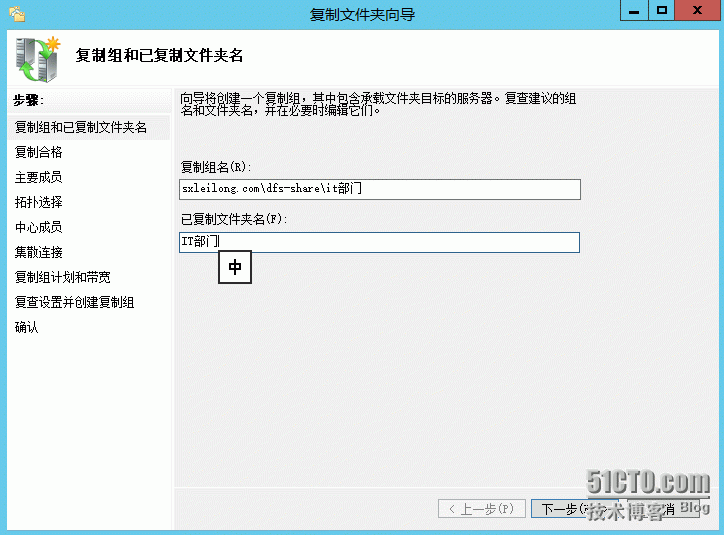The width and height of the screenshot is (724, 535).
Task: Select step 拓扑选择
Action: click(x=38, y=202)
